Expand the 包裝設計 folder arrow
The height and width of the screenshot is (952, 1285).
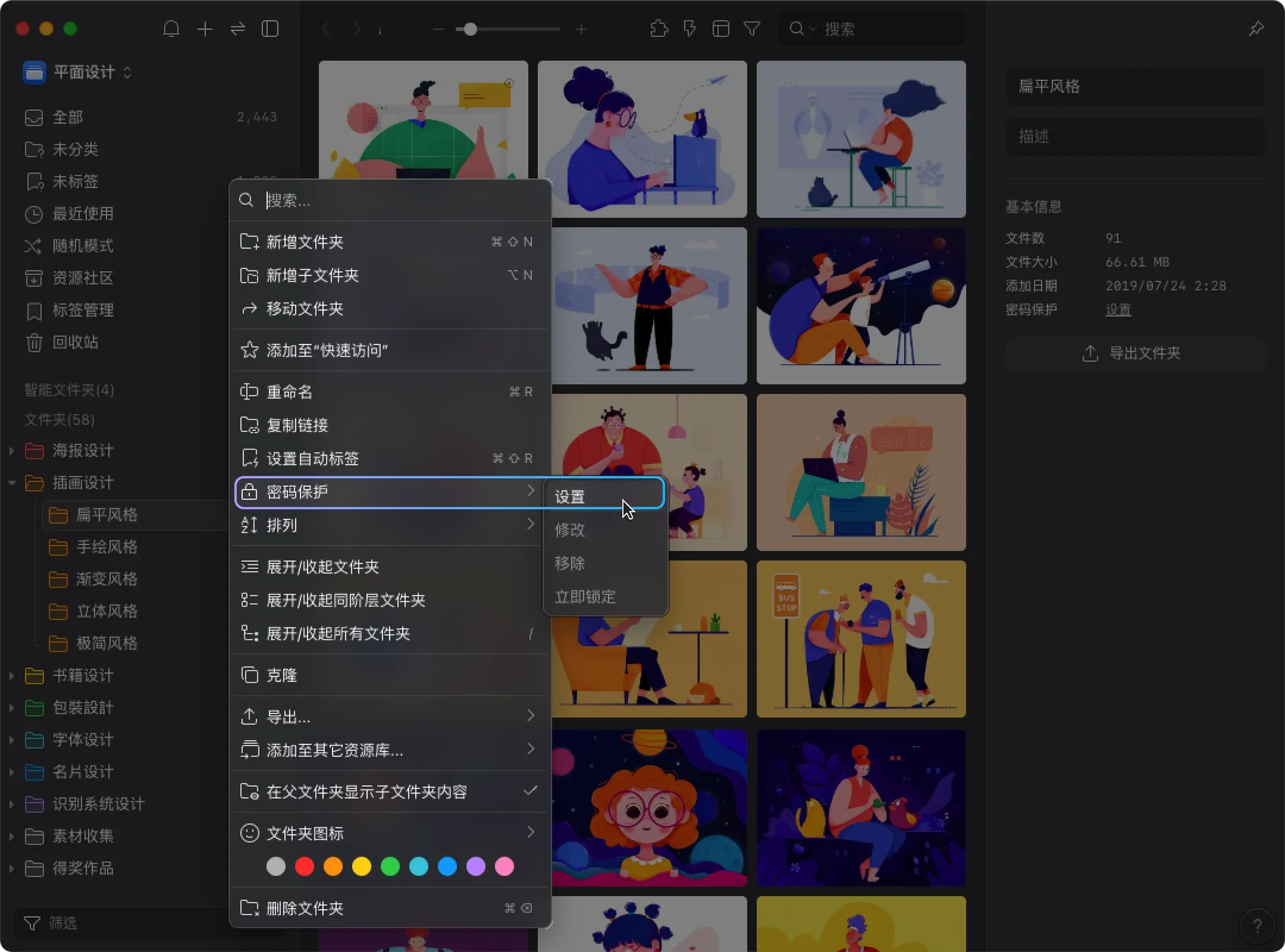point(12,708)
